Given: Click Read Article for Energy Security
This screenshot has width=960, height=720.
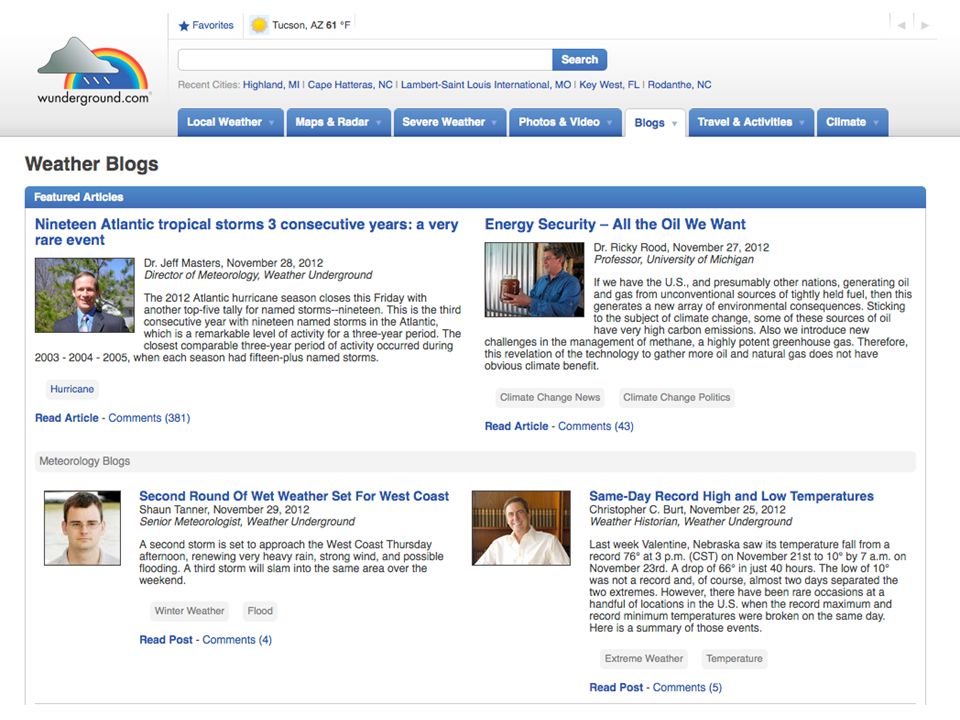Looking at the screenshot, I should click(516, 426).
